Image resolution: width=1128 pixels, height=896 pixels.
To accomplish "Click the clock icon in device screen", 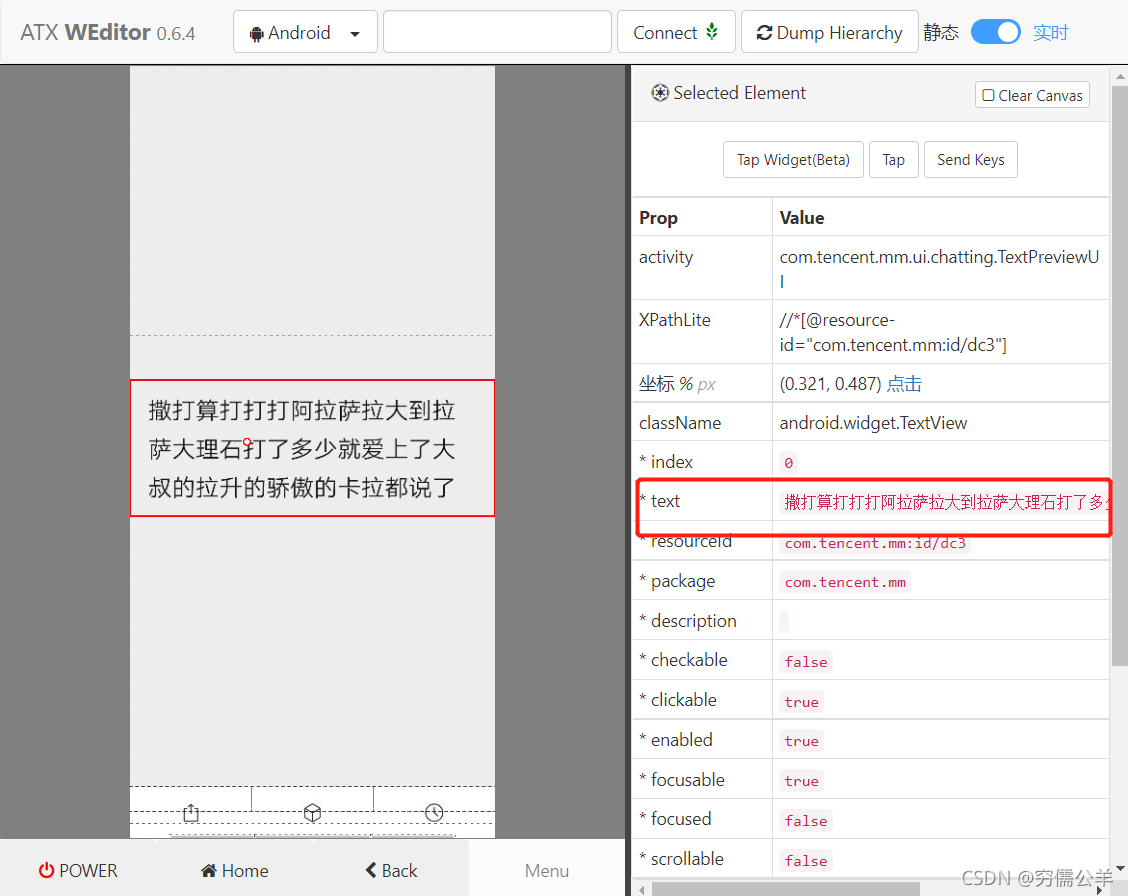I will coord(434,813).
